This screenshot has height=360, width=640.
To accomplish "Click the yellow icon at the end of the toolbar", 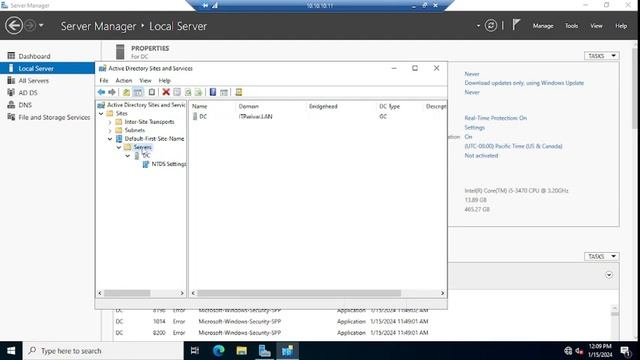I will pos(239,92).
